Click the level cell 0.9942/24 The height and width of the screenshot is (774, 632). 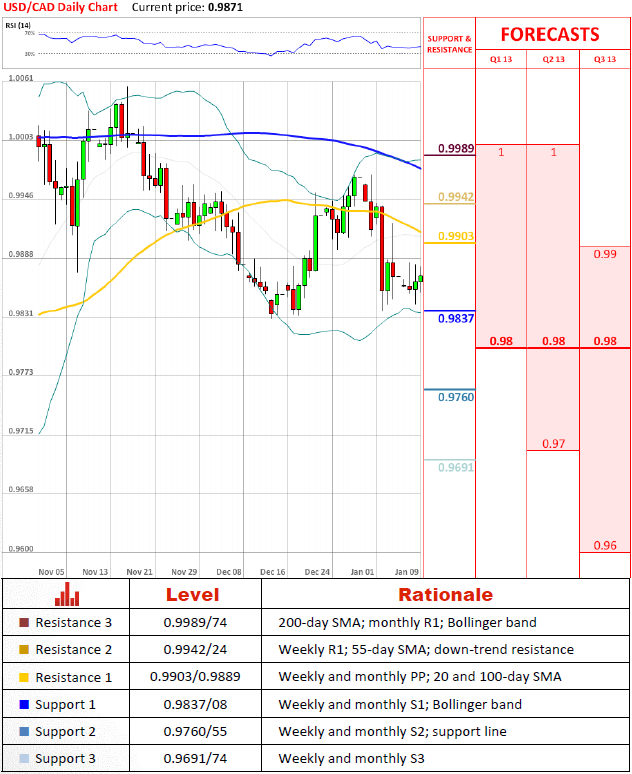pos(195,650)
